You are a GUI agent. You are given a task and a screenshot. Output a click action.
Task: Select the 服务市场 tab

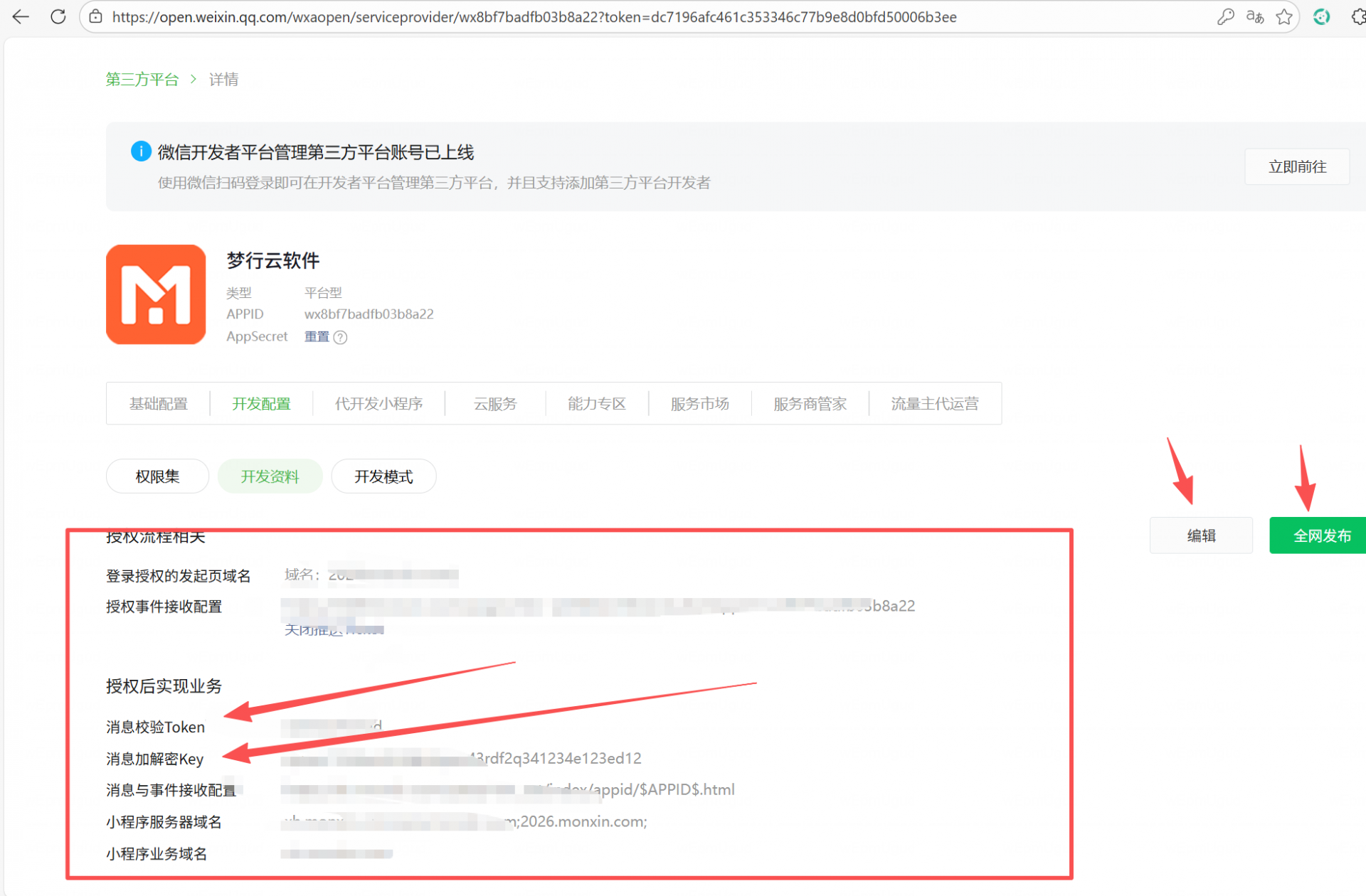(699, 404)
